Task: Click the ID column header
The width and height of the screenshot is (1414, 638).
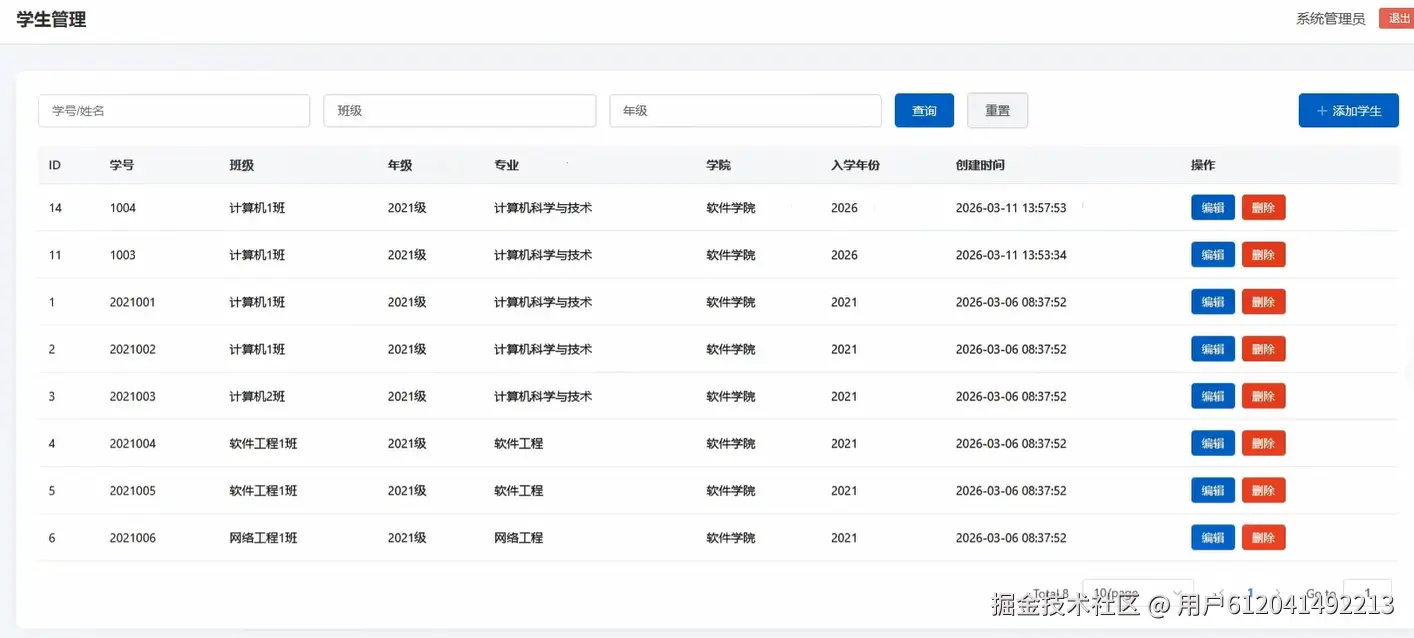Action: (55, 165)
